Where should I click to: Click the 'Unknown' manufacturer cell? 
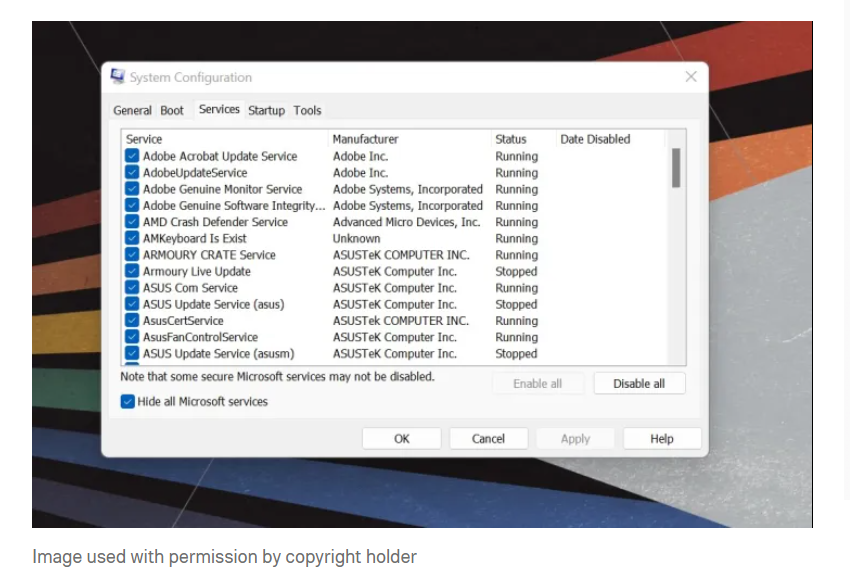point(356,239)
